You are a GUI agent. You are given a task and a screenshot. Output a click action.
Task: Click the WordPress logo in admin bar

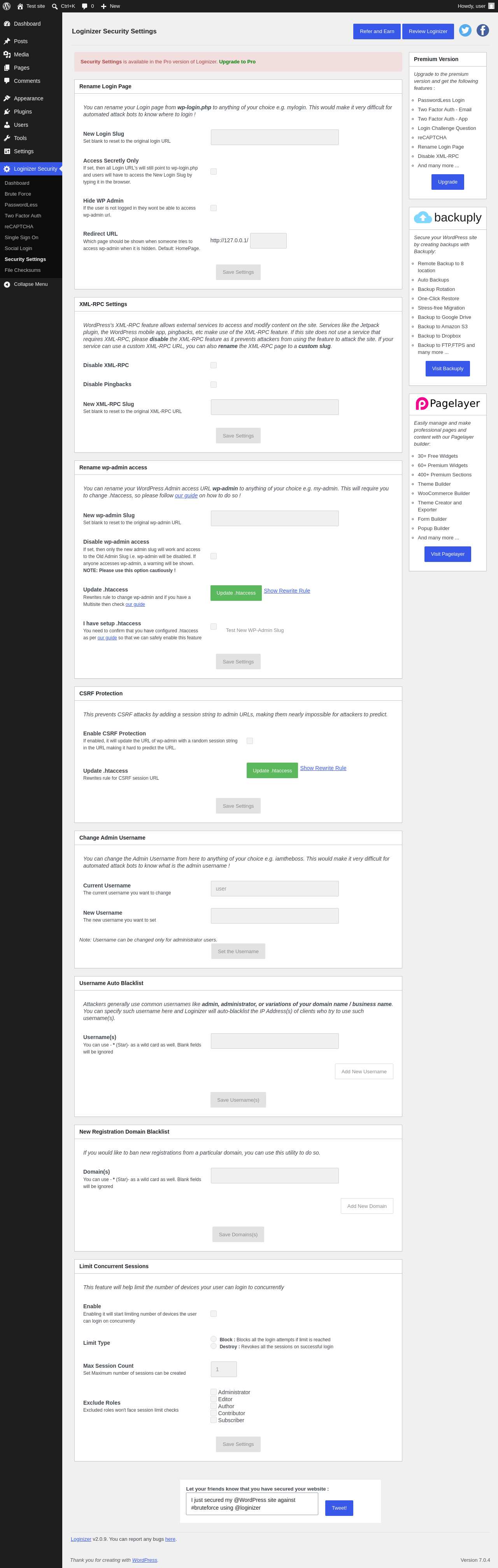point(7,6)
